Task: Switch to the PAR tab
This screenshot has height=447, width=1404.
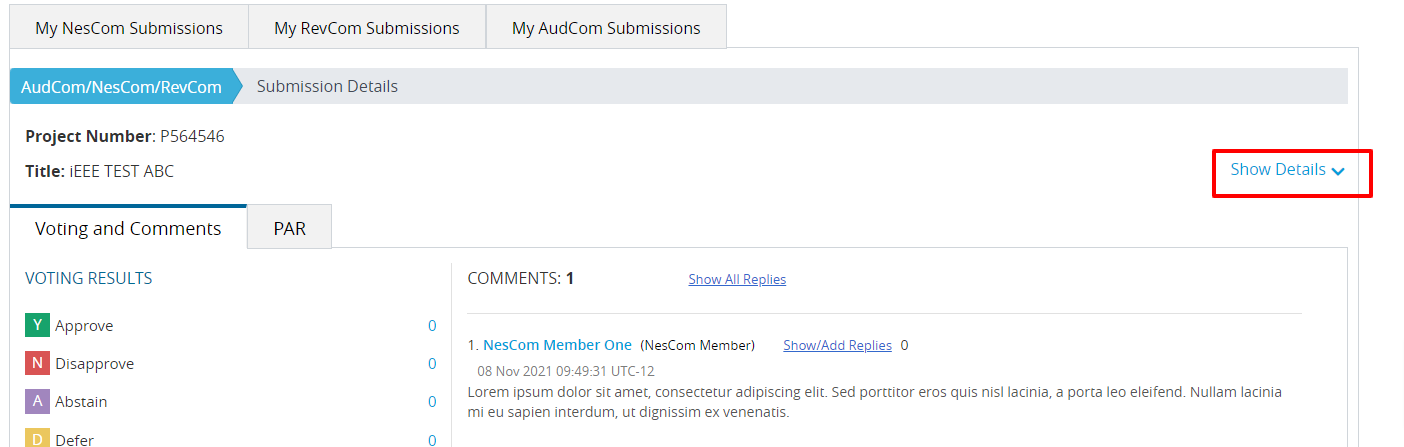Action: [289, 228]
